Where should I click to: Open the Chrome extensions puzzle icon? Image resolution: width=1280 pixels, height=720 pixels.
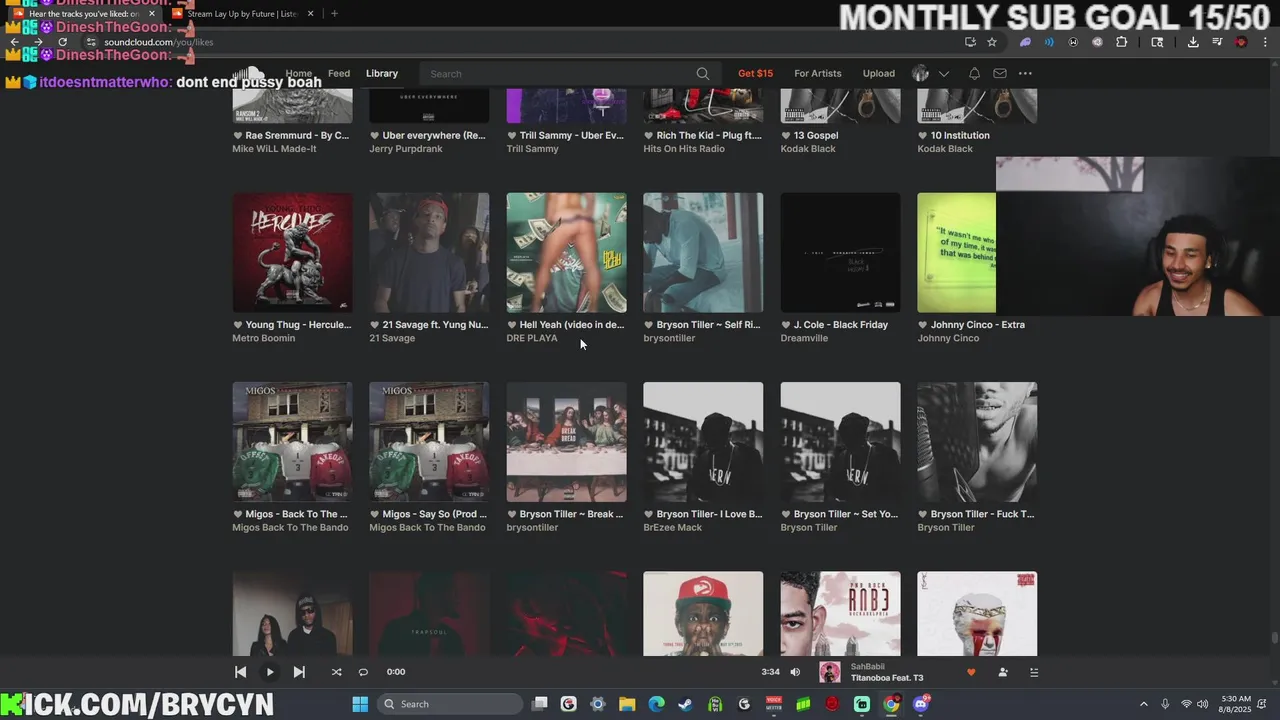(x=1121, y=42)
